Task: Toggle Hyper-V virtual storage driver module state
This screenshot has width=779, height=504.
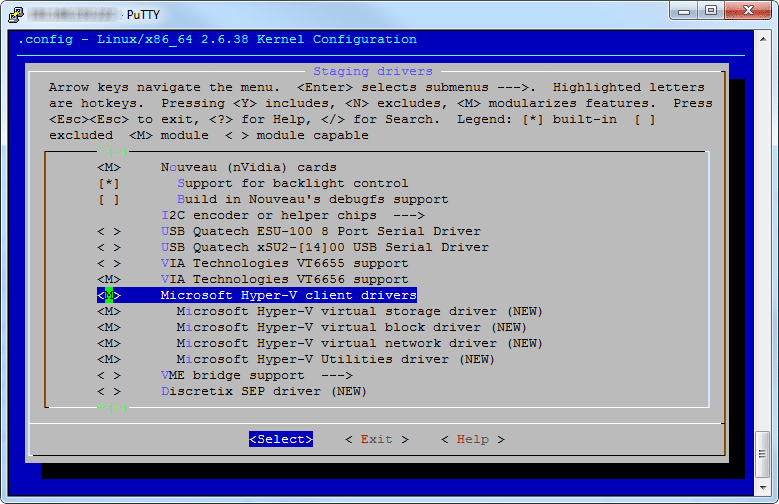Action: [x=109, y=312]
